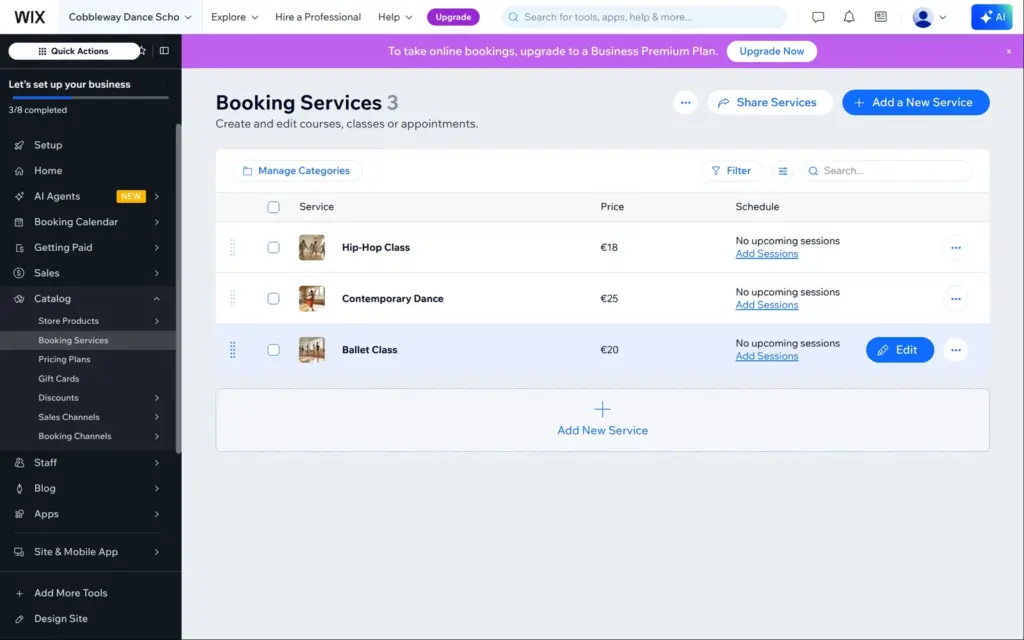The height and width of the screenshot is (640, 1024).
Task: Collapse the sidebar using the panel icon
Action: click(165, 51)
